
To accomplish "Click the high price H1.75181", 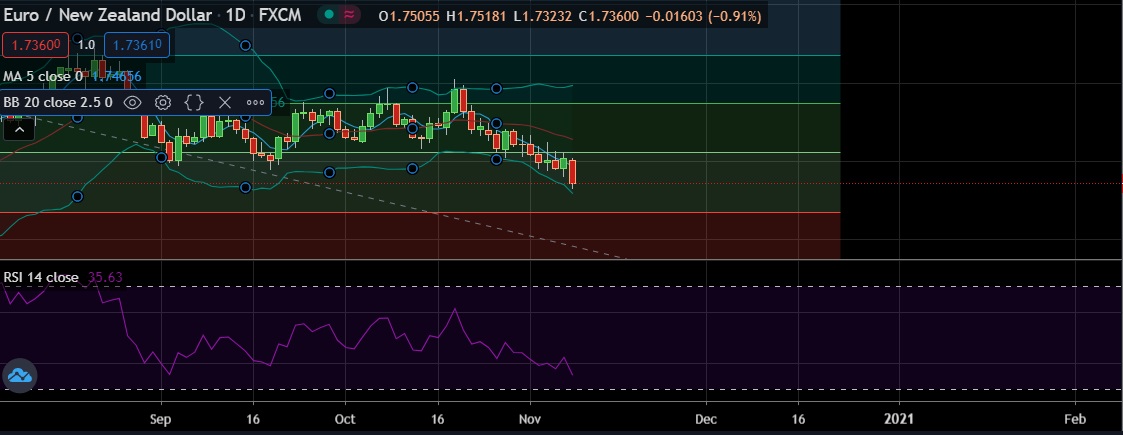I will click(x=477, y=15).
